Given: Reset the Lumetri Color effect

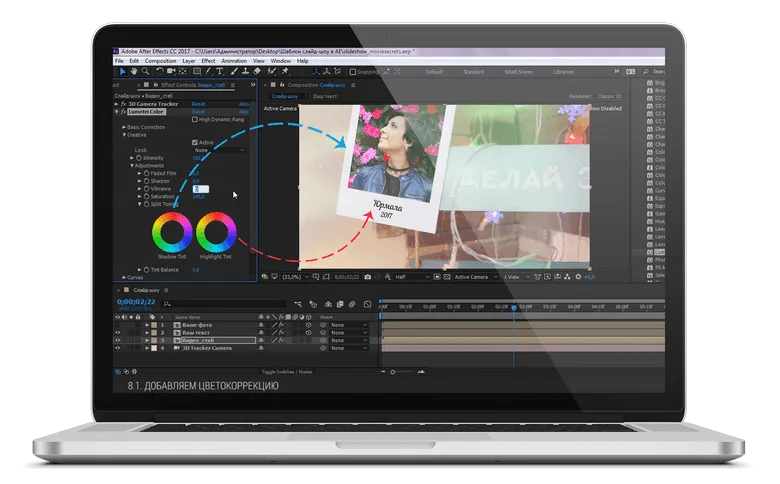Looking at the screenshot, I should pyautogui.click(x=199, y=111).
